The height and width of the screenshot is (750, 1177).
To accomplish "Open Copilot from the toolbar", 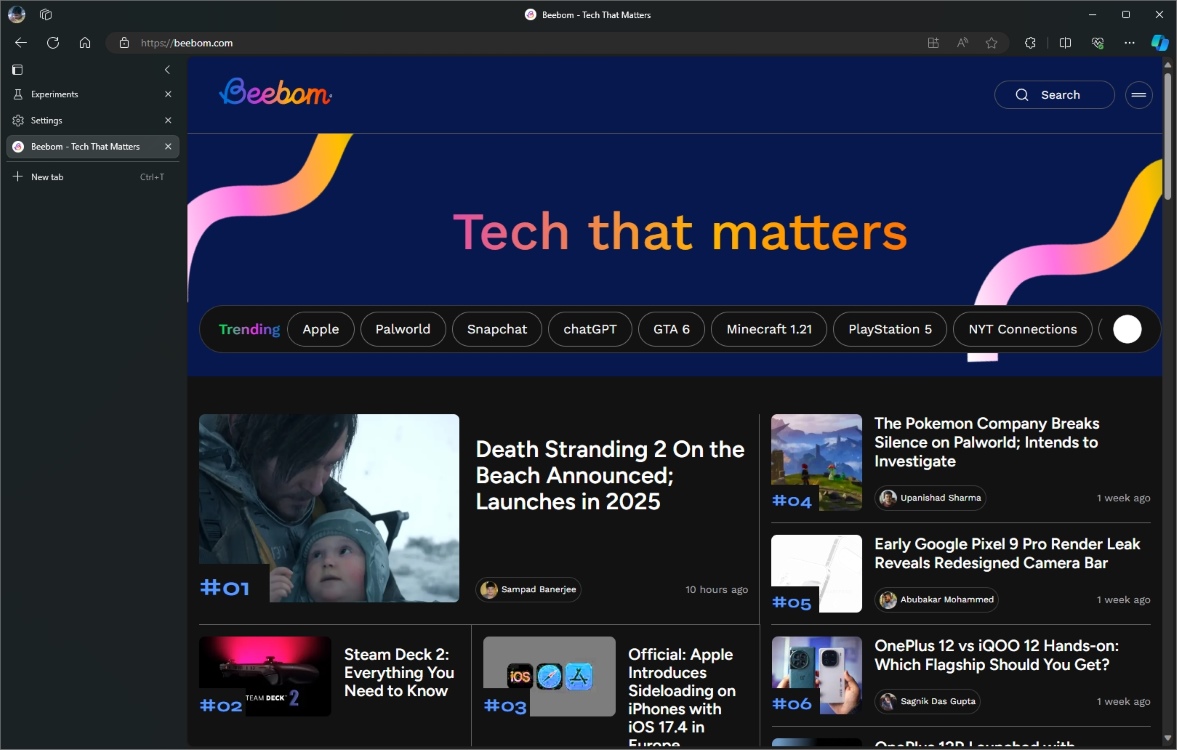I will tap(1159, 43).
